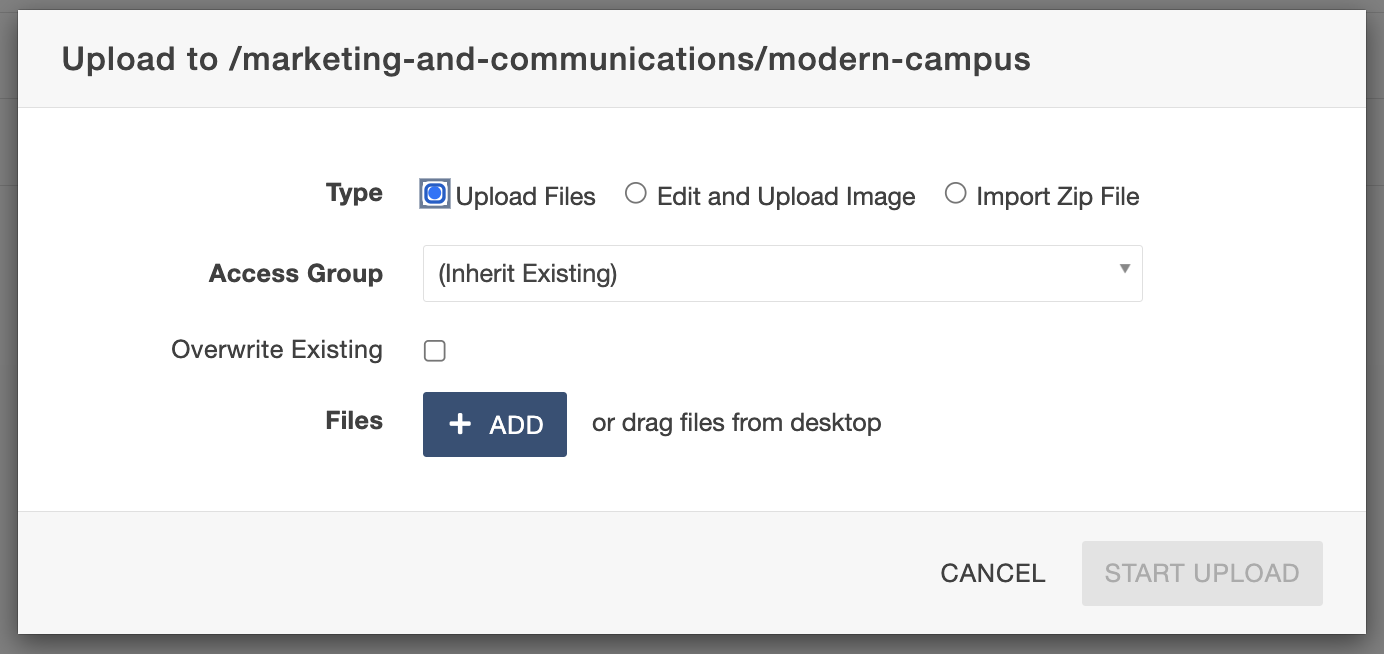This screenshot has width=1384, height=654.
Task: Click the grayed-out START UPLOAD button
Action: coord(1201,573)
